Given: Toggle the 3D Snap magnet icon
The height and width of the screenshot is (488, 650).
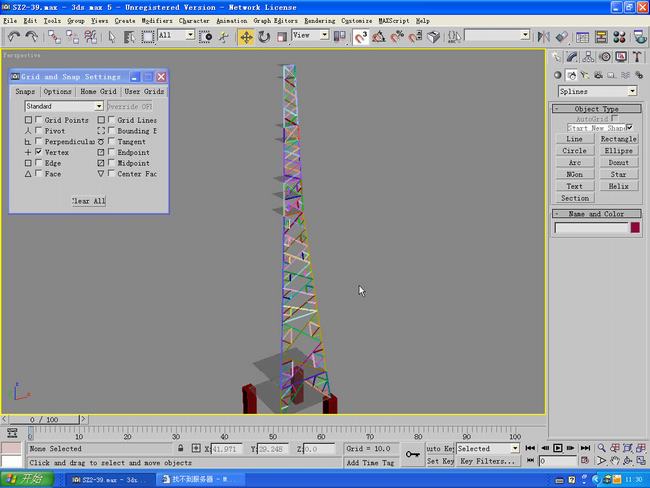Looking at the screenshot, I should pyautogui.click(x=361, y=37).
